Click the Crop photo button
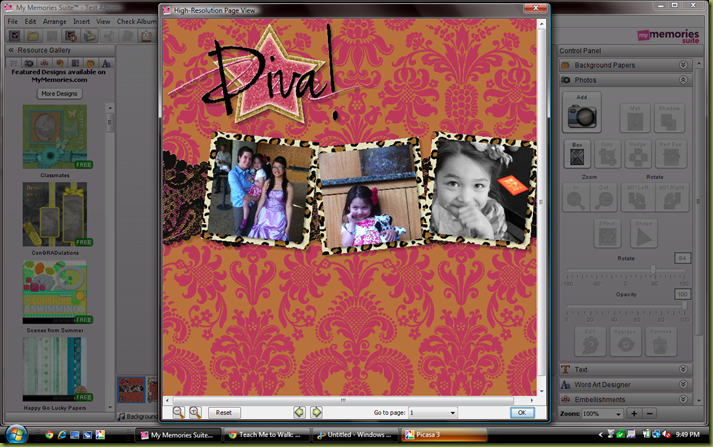 coord(607,154)
